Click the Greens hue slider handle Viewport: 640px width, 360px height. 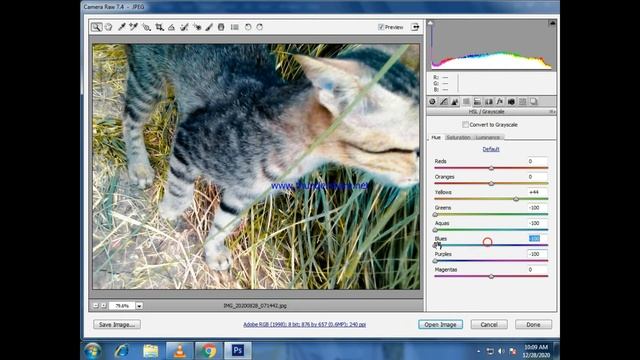pyautogui.click(x=435, y=214)
